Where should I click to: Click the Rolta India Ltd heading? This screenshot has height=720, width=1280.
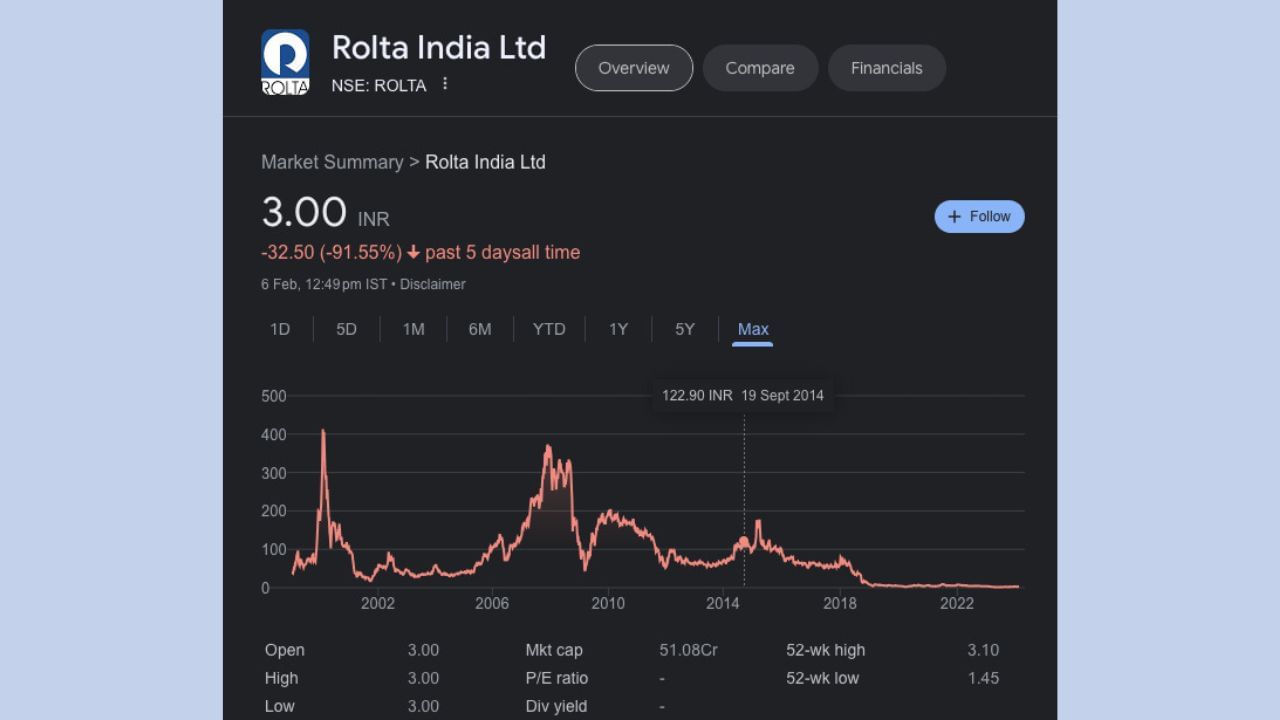[x=439, y=47]
